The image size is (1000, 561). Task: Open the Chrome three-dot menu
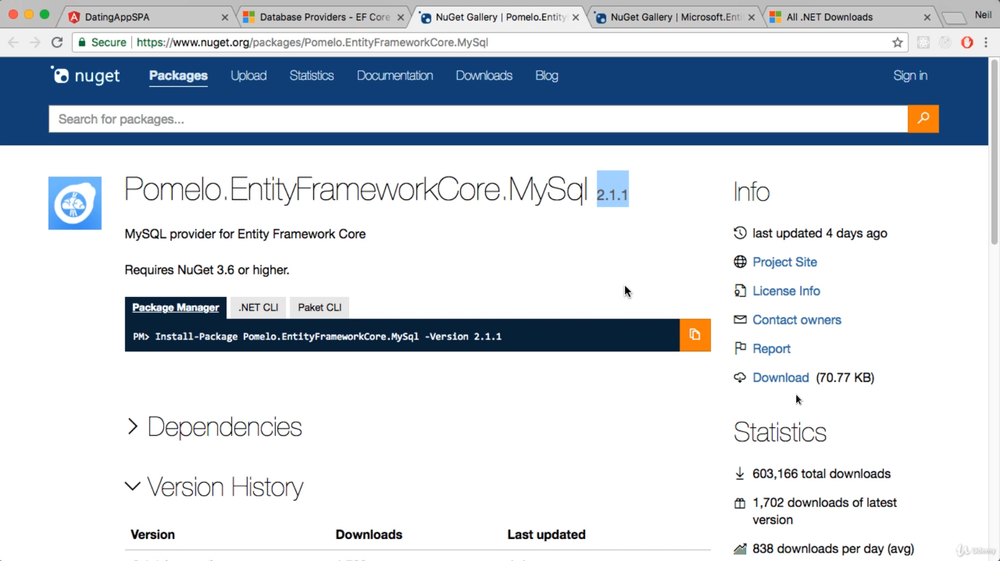tap(986, 43)
